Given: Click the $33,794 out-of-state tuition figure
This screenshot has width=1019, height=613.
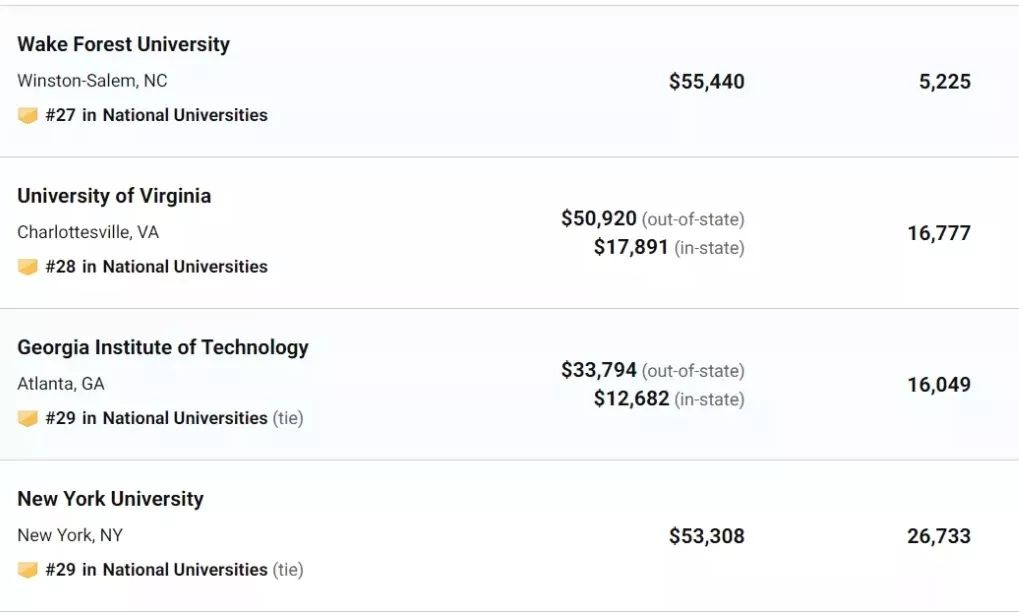Looking at the screenshot, I should coord(599,370).
